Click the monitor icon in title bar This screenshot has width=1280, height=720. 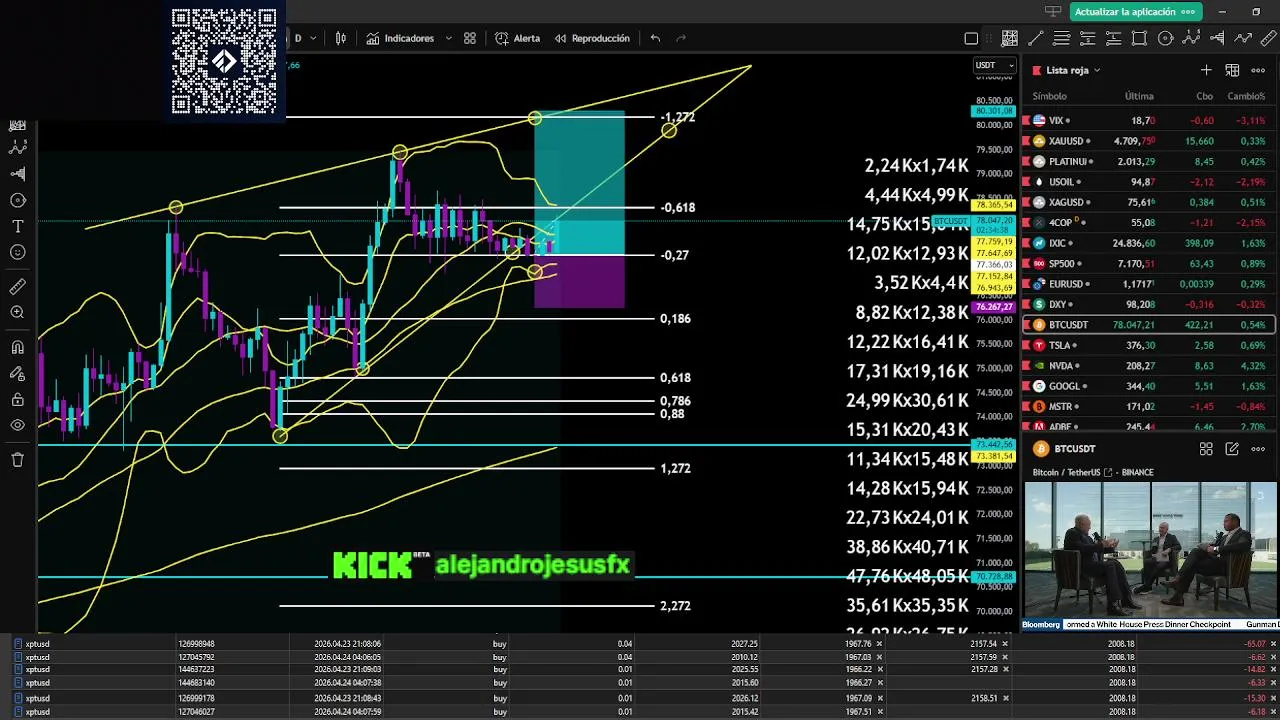pyautogui.click(x=1052, y=11)
